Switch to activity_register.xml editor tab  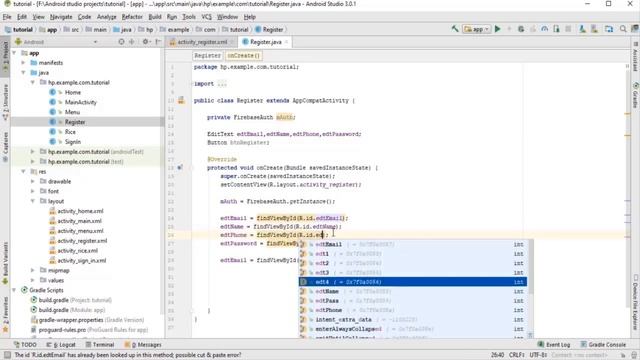click(202, 42)
